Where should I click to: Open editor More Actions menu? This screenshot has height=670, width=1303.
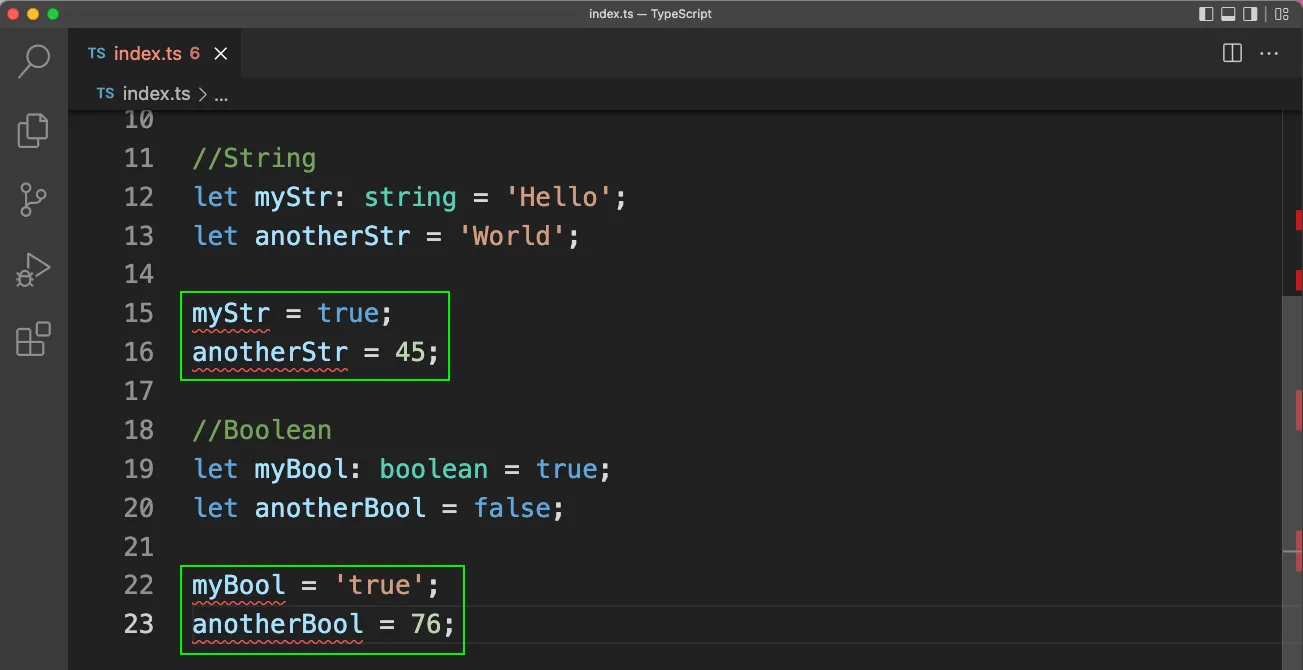(x=1269, y=53)
